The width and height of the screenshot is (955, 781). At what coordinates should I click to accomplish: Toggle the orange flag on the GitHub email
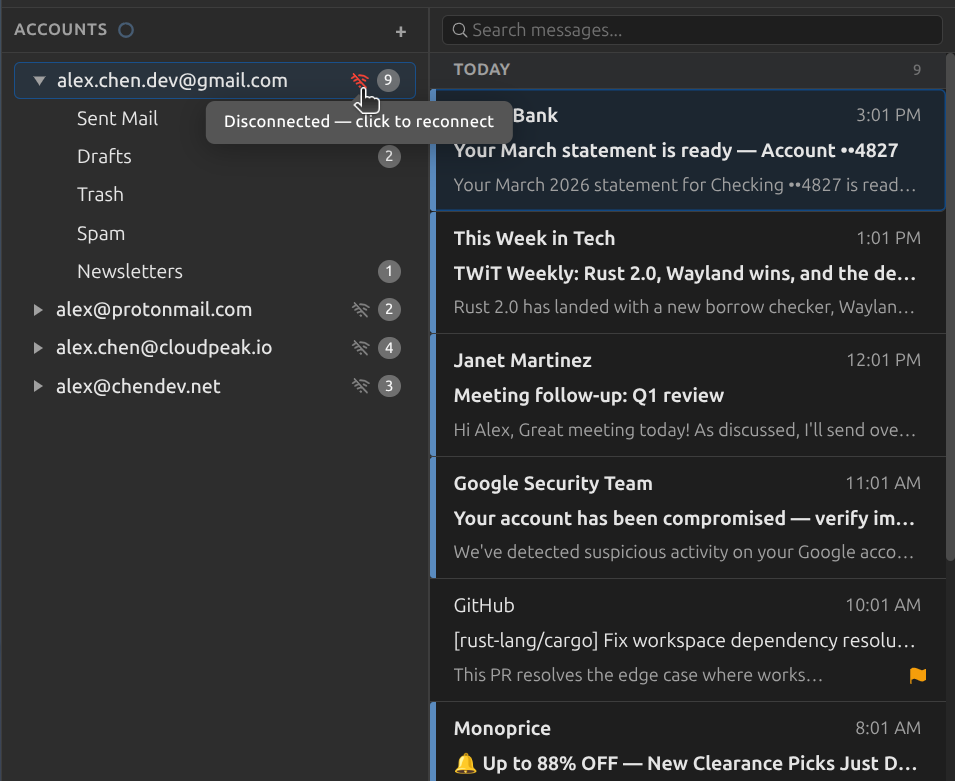[x=918, y=675]
